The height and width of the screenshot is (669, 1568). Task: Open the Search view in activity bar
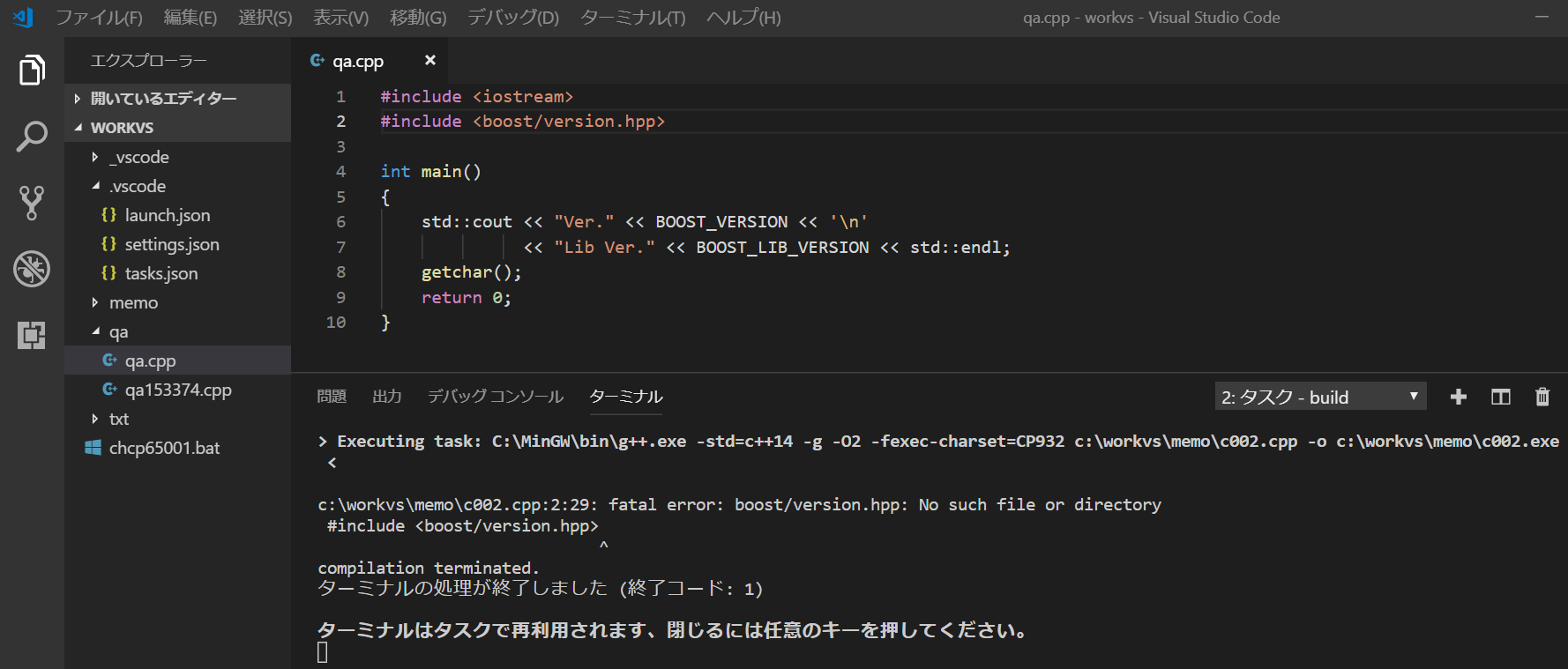tap(32, 137)
